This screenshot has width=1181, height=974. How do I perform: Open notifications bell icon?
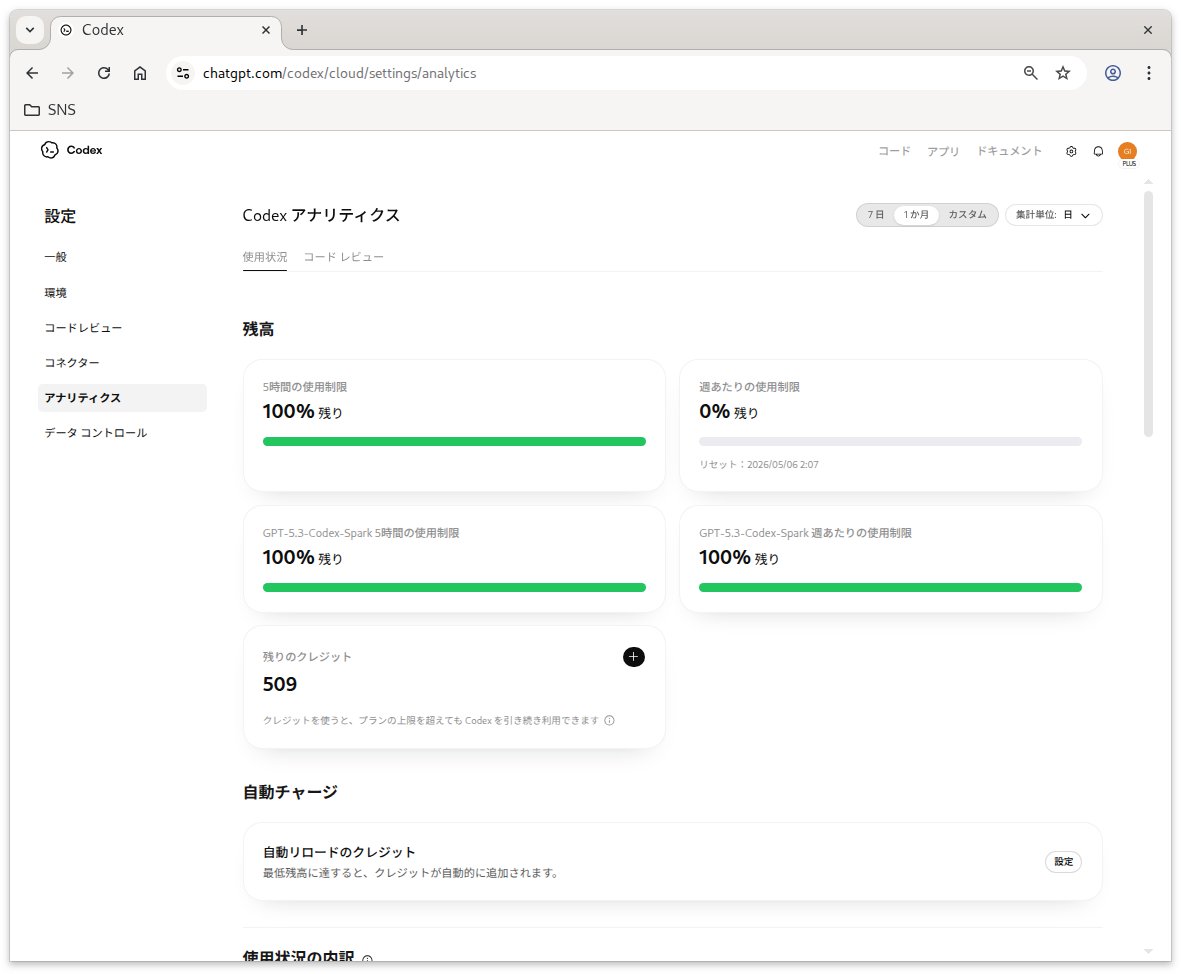[1098, 151]
